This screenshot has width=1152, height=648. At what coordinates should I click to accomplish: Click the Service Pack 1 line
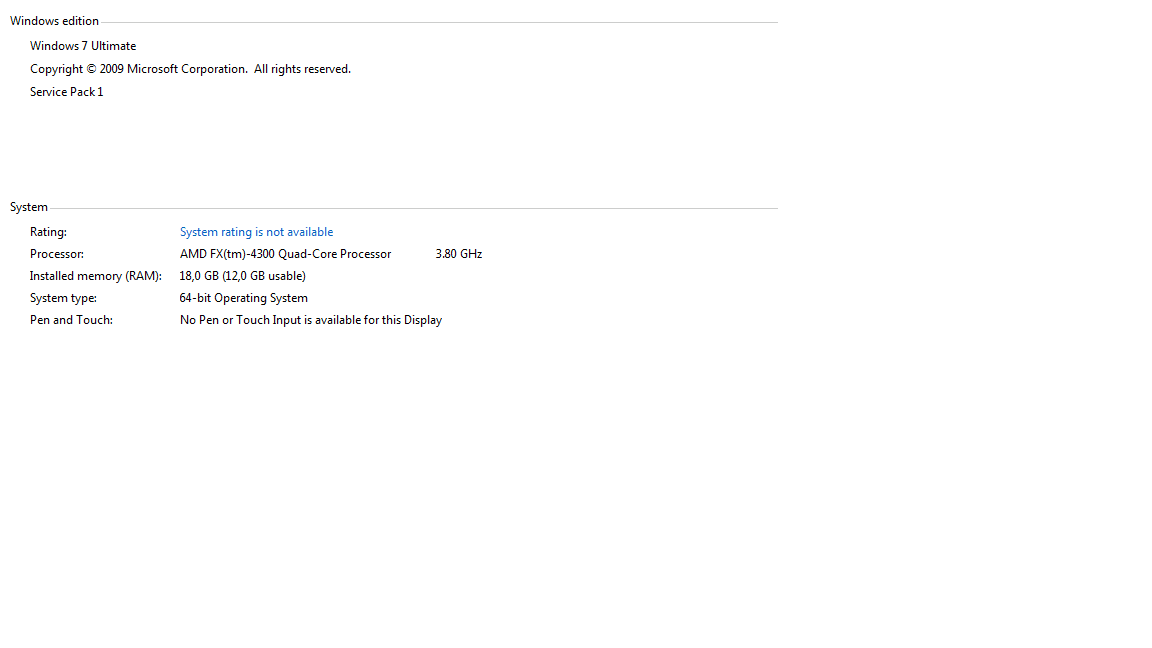pos(66,92)
